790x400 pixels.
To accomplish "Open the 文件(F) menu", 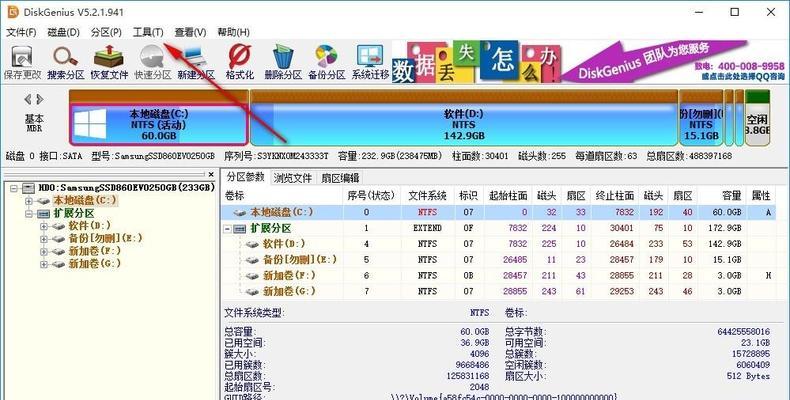I will click(21, 32).
